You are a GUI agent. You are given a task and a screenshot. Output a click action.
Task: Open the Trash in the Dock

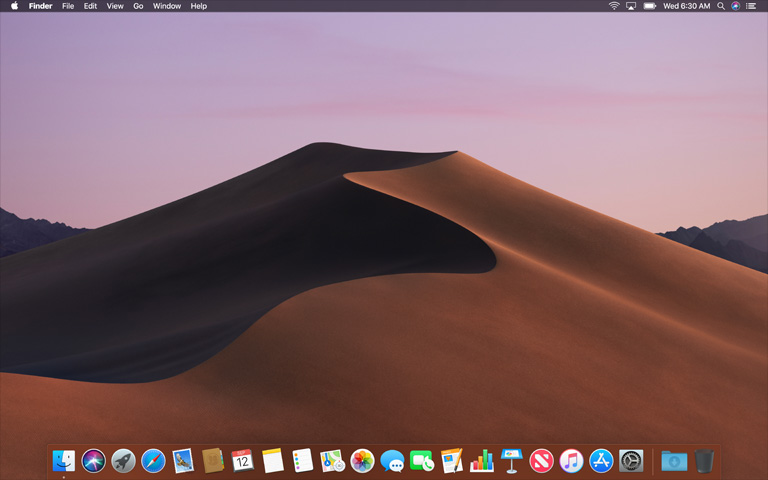click(x=704, y=461)
